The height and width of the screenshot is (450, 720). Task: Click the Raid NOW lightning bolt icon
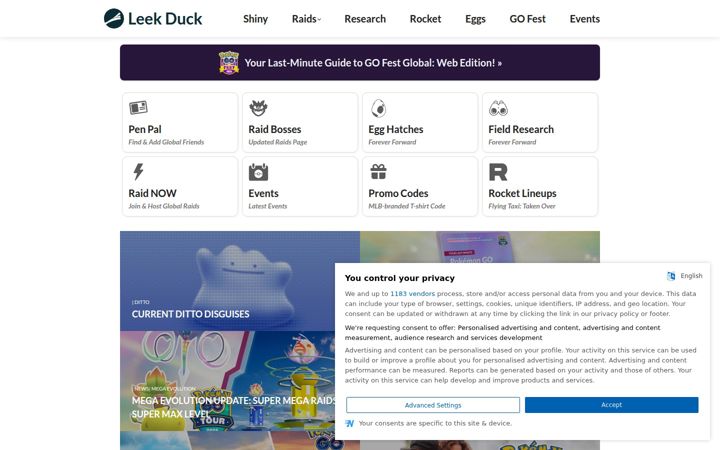(138, 172)
